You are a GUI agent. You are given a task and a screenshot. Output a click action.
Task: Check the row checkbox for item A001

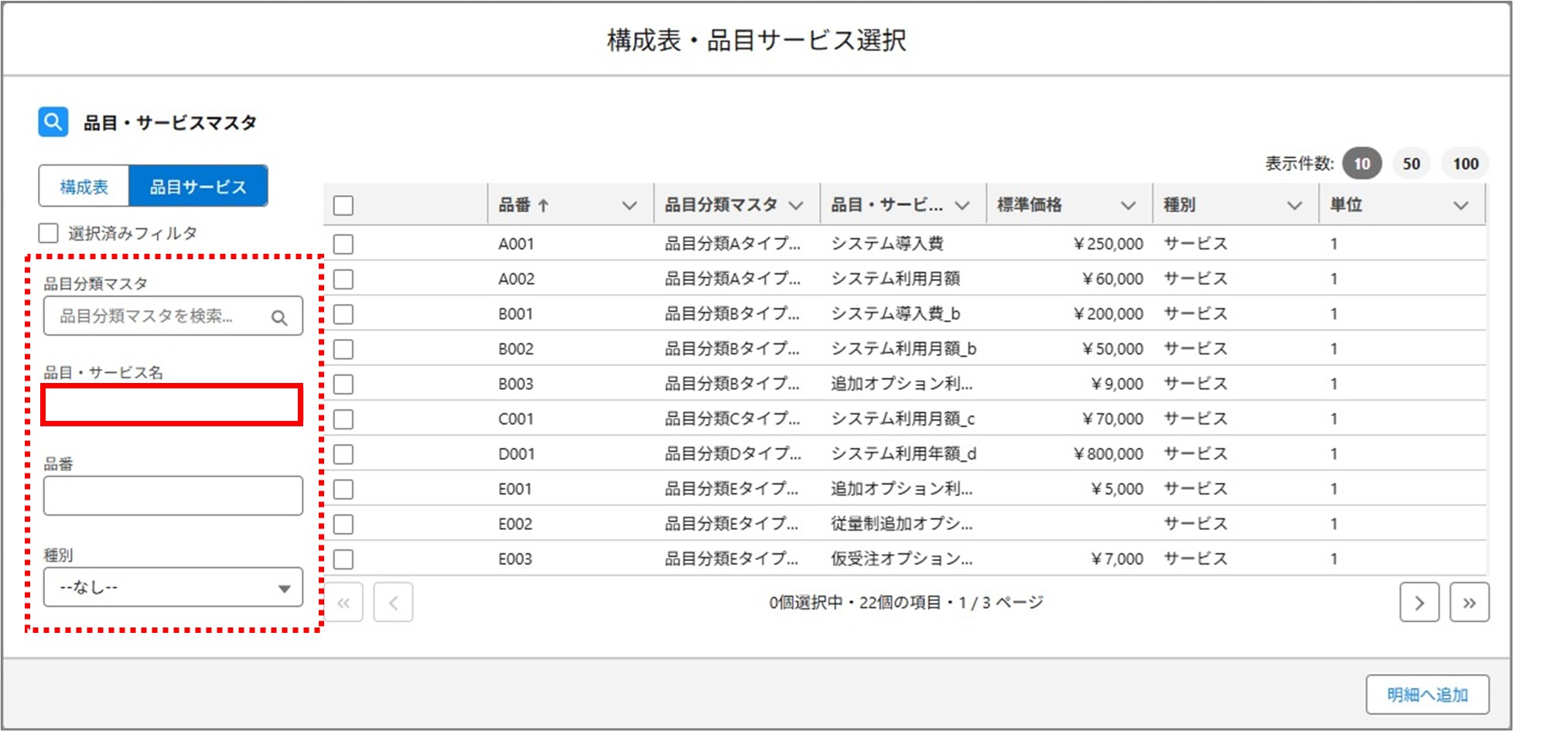341,243
